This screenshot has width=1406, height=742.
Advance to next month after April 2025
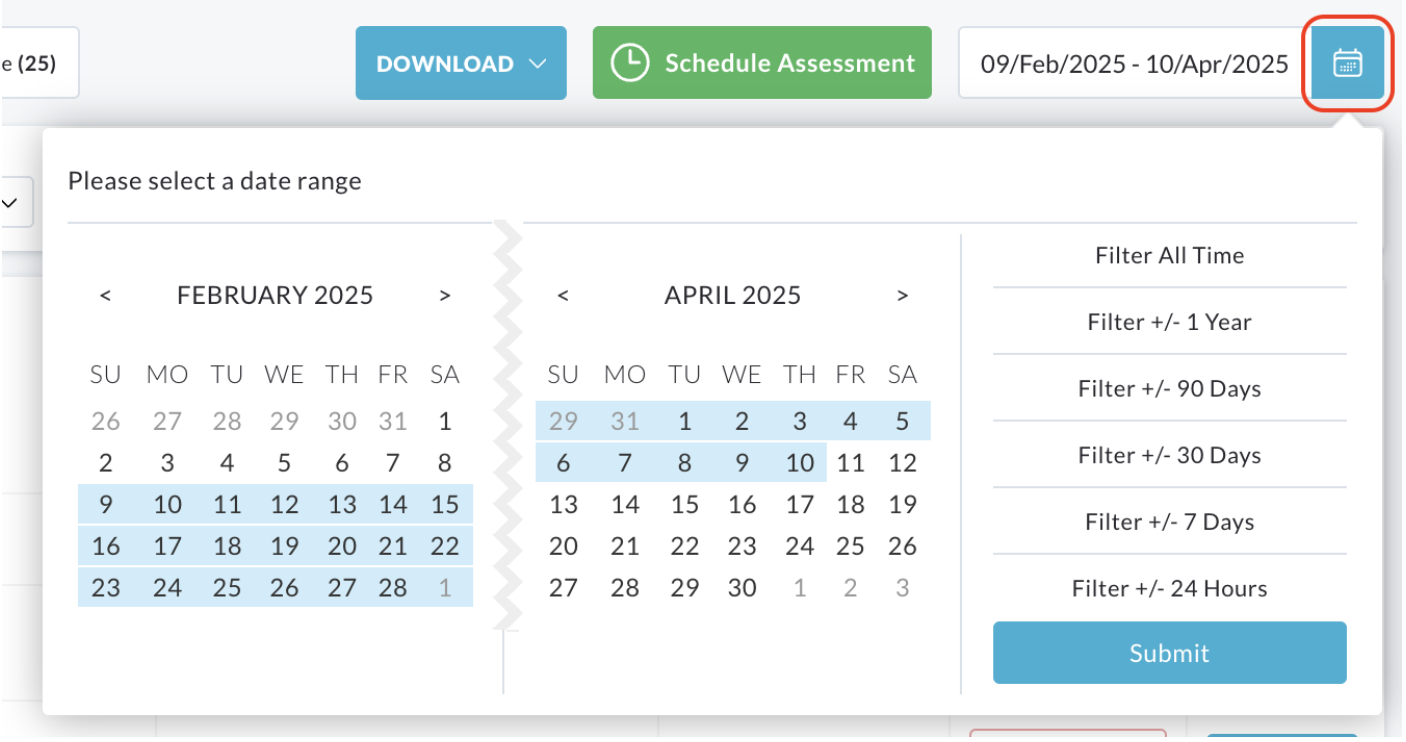point(902,296)
